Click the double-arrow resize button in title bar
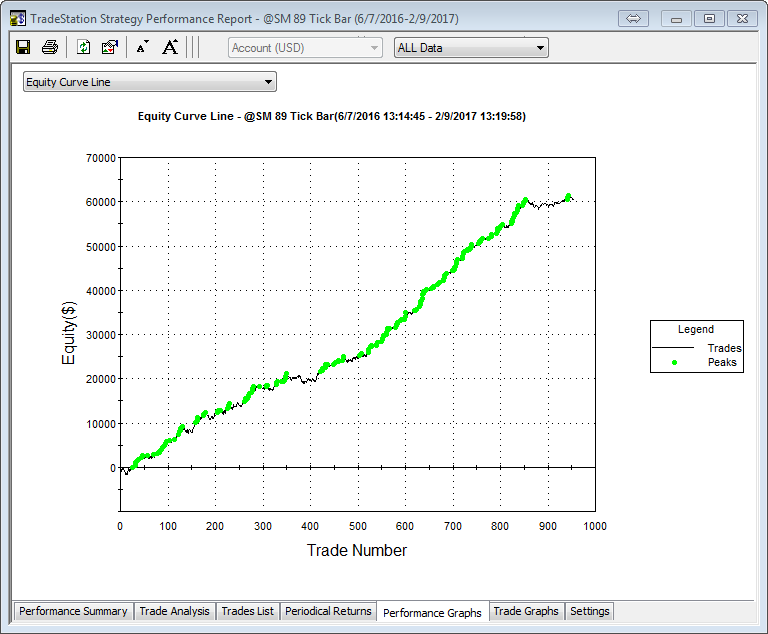 [634, 18]
